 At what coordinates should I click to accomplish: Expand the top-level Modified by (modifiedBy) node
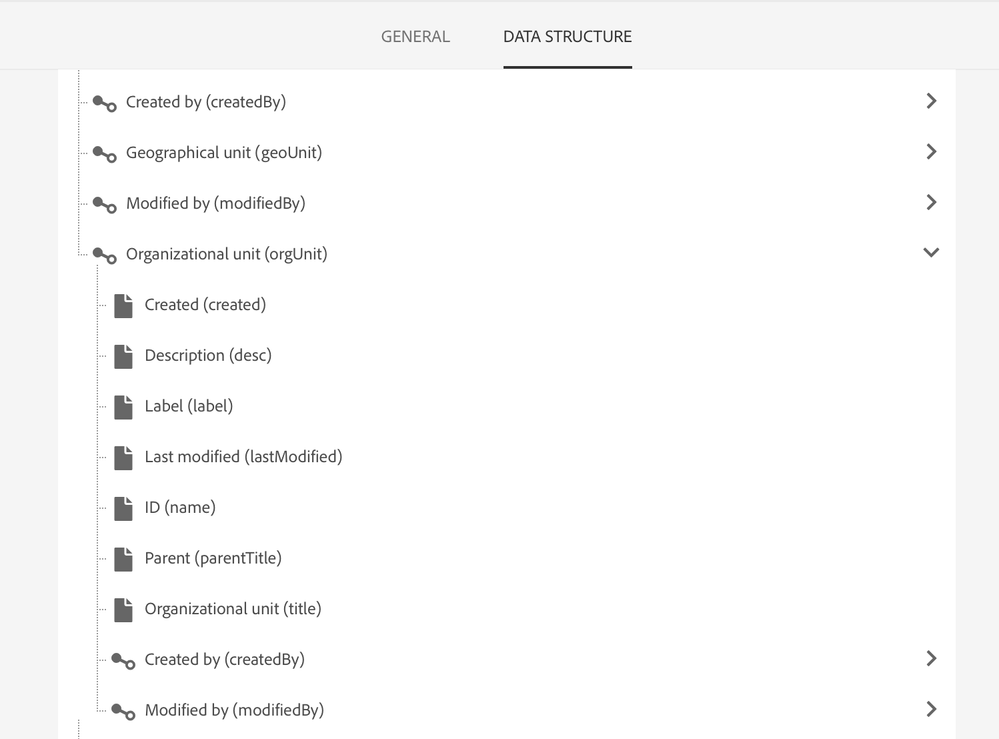(931, 202)
